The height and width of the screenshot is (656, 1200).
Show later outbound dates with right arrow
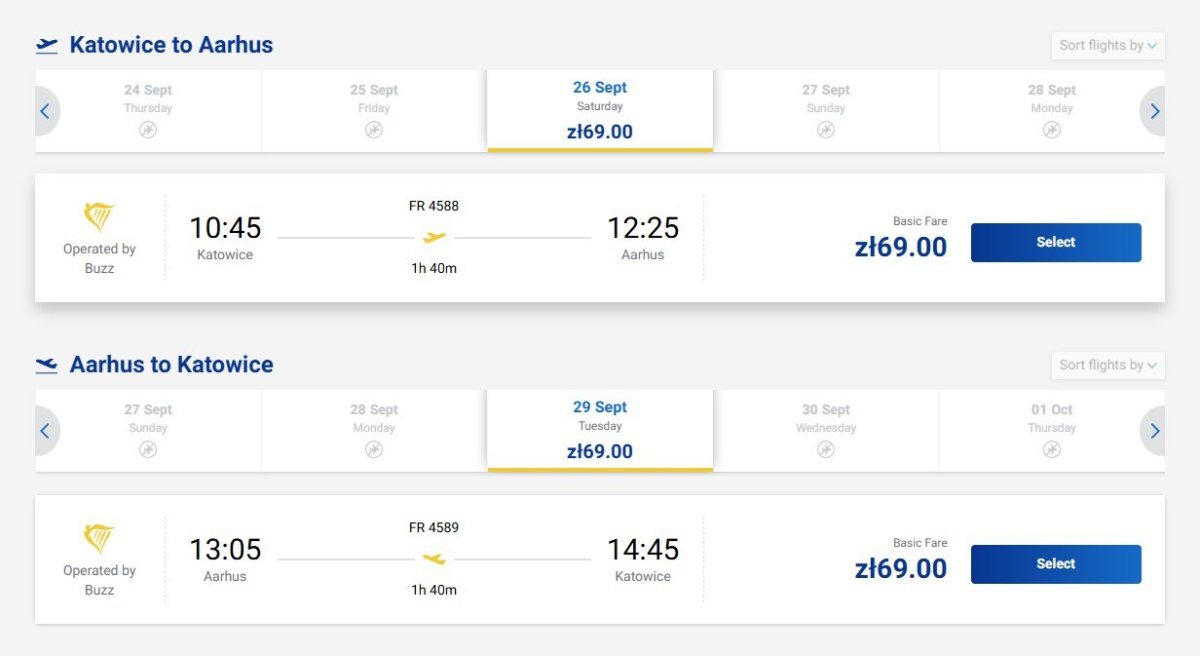1154,111
